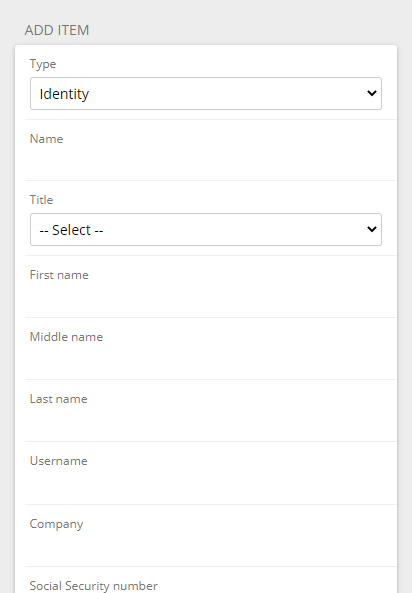Click the Title field label
This screenshot has height=593, width=412.
(41, 199)
